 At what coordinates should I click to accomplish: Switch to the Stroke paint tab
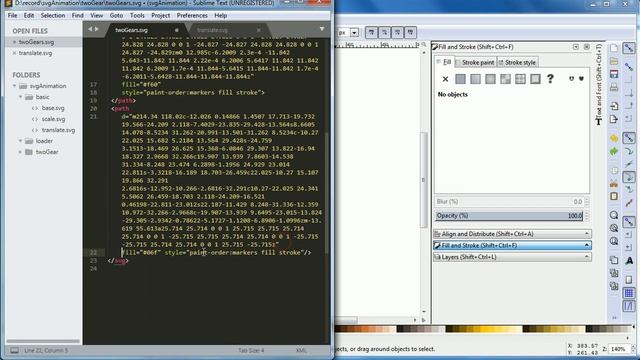(475, 62)
